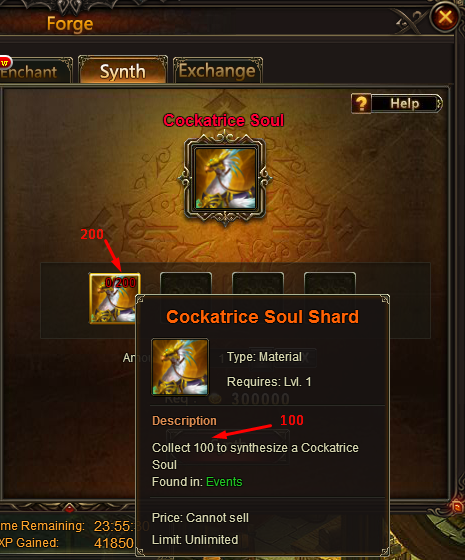Select the third empty material slot
Image resolution: width=465 pixels, height=560 pixels.
tap(258, 284)
